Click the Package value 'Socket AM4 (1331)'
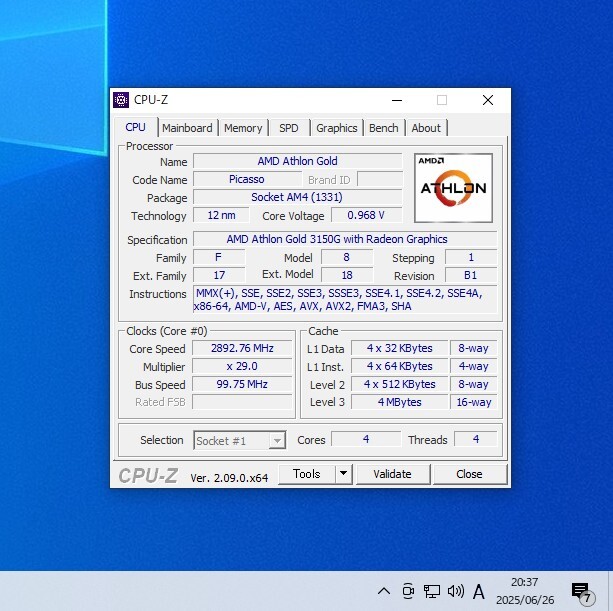This screenshot has width=613, height=611. pos(298,197)
